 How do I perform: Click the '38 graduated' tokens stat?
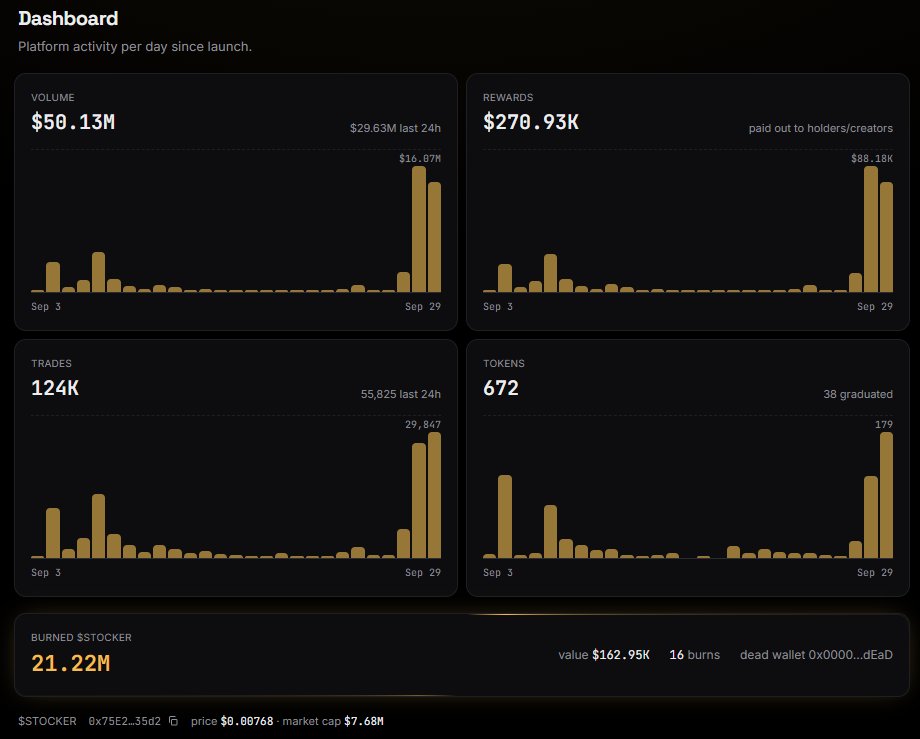coord(858,394)
